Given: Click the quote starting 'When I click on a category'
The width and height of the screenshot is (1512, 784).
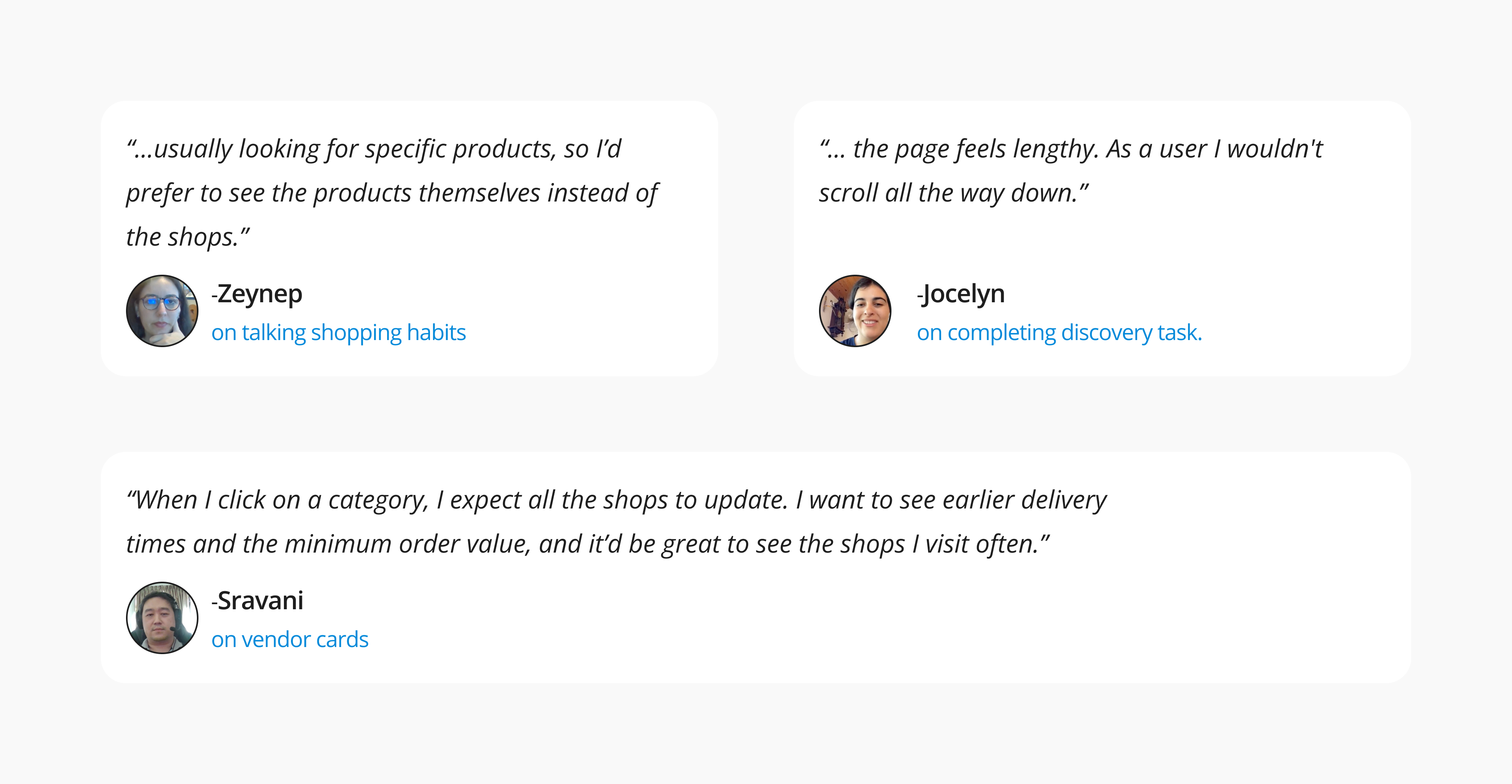Looking at the screenshot, I should pyautogui.click(x=616, y=522).
